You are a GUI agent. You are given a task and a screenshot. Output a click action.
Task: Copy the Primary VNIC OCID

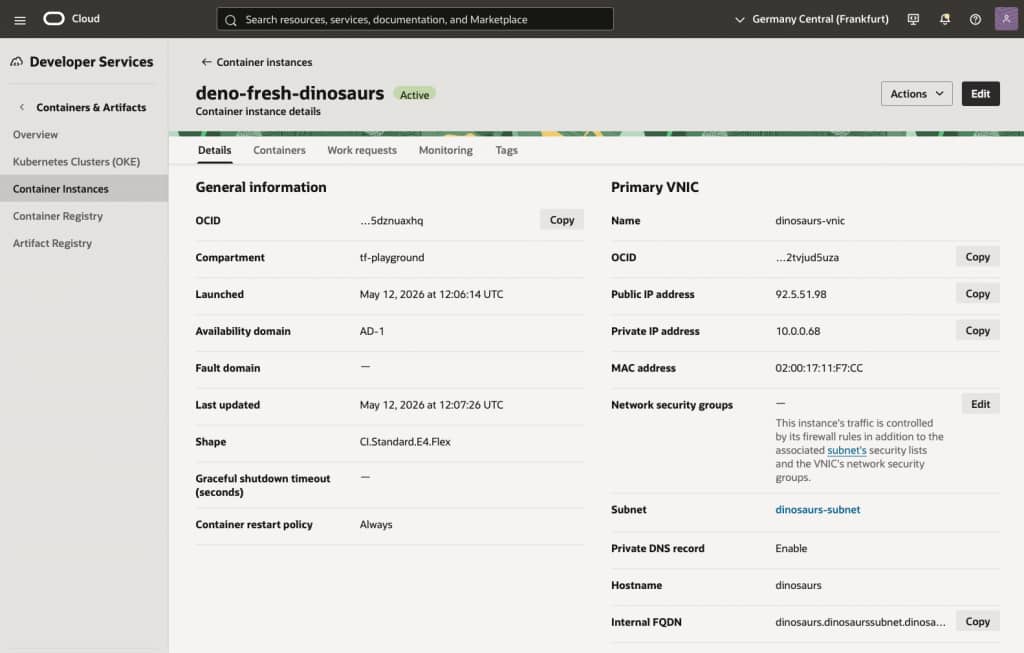[978, 257]
